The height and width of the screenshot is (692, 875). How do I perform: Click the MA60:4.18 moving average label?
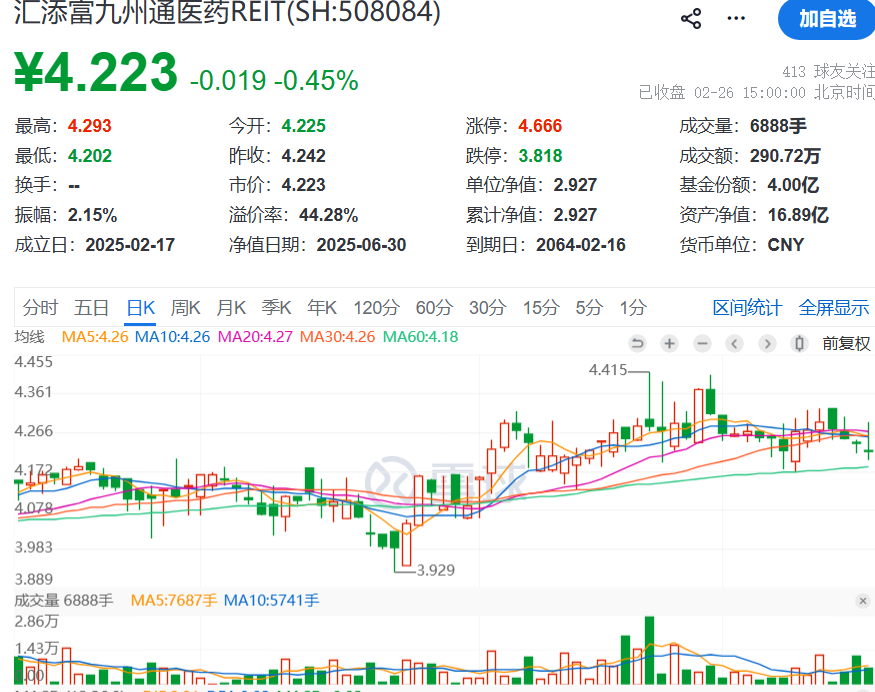click(420, 337)
